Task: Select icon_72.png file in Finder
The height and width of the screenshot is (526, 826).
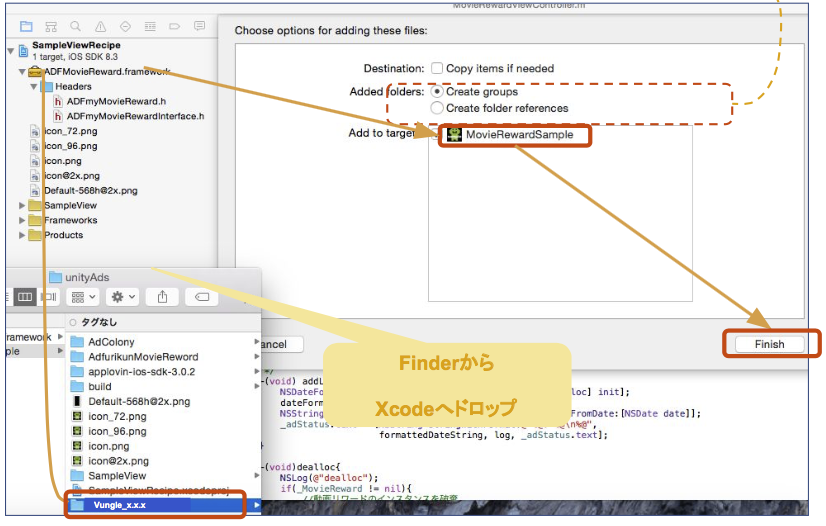Action: (x=117, y=416)
